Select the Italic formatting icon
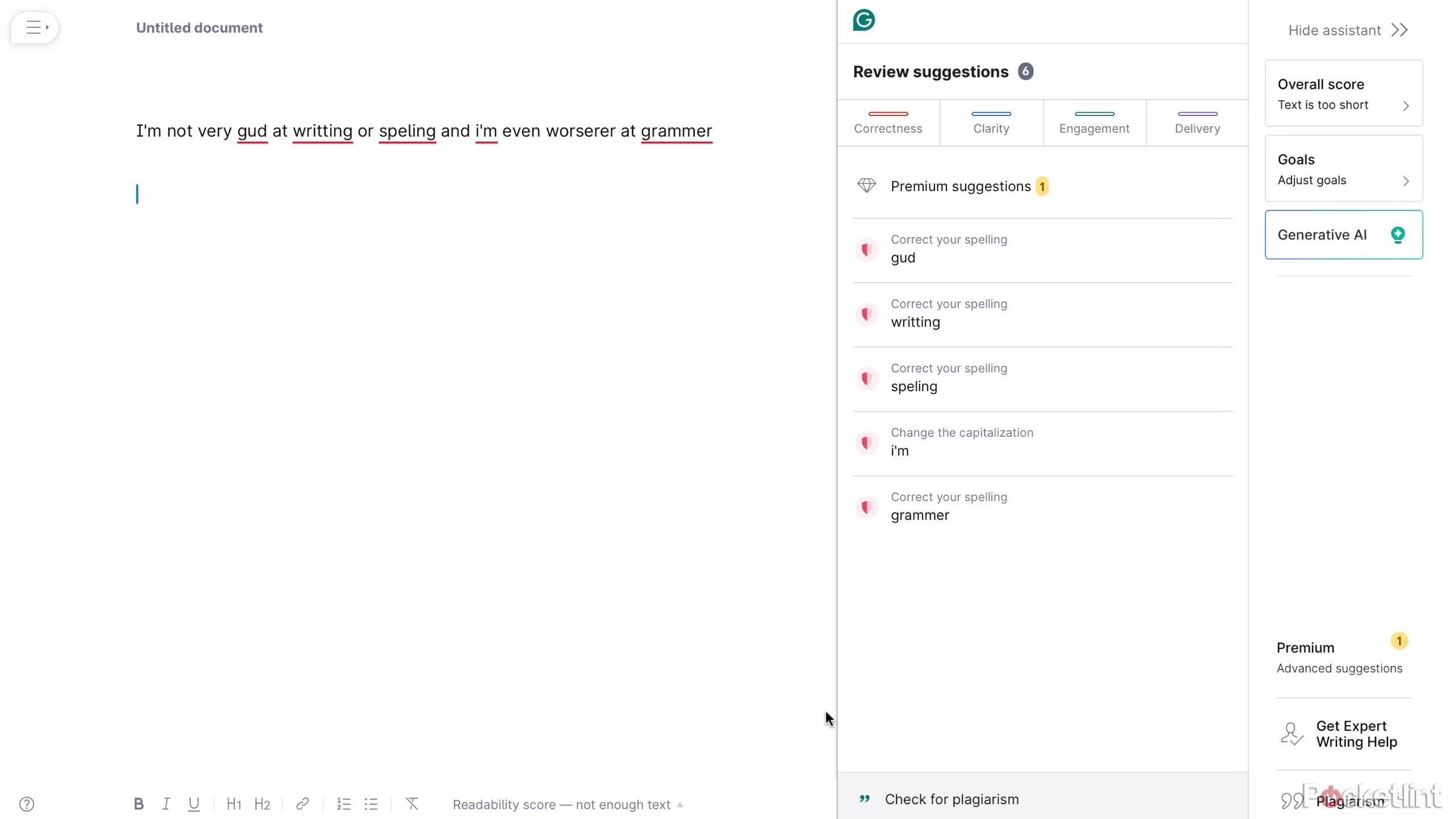This screenshot has width=1456, height=819. click(x=165, y=804)
